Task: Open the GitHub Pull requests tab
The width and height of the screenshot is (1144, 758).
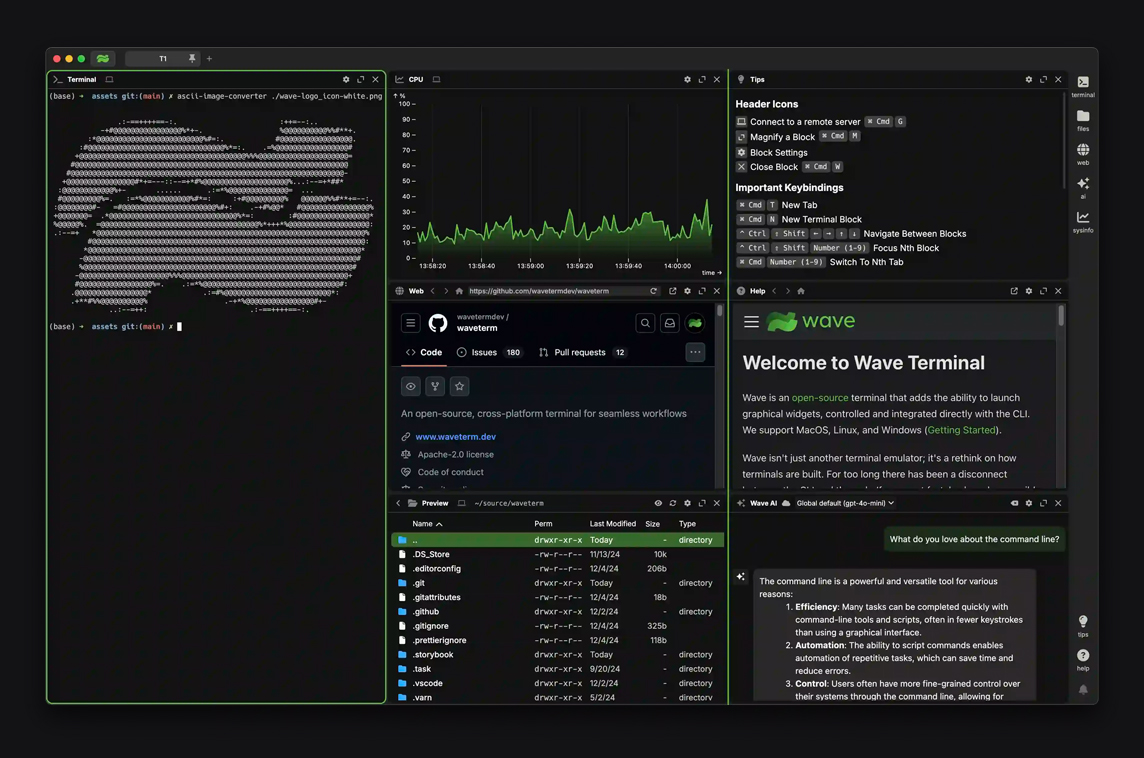Action: (x=582, y=352)
